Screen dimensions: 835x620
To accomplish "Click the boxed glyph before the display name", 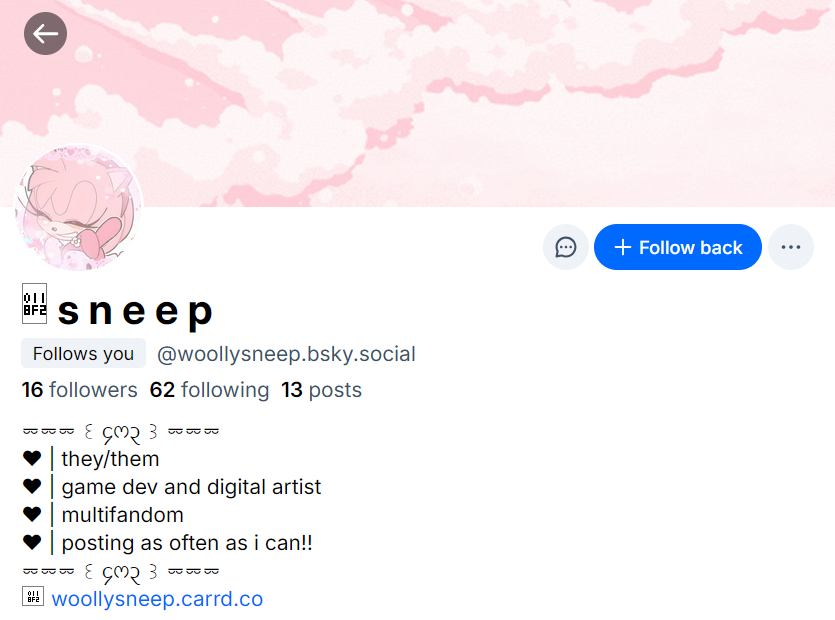I will click(x=34, y=304).
